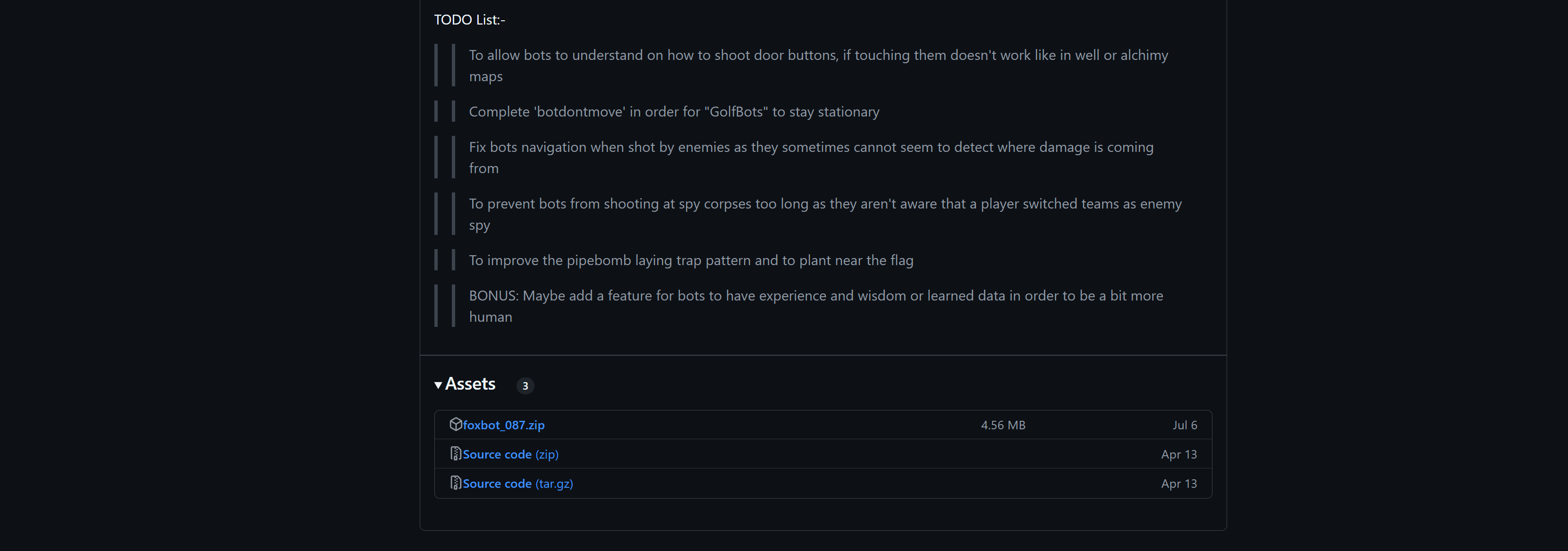This screenshot has height=551, width=1568.
Task: Click the BONUS experience and wisdom TODO item
Action: point(816,296)
